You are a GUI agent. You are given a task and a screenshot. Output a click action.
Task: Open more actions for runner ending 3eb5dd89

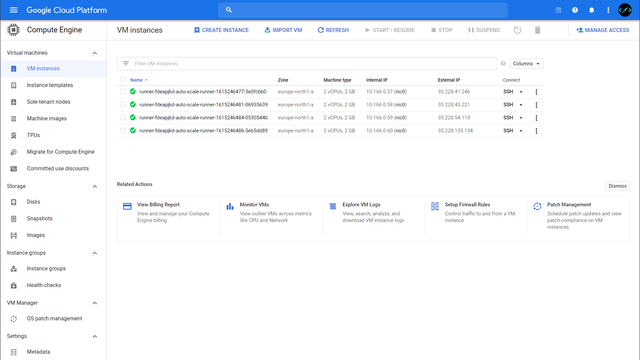click(536, 131)
